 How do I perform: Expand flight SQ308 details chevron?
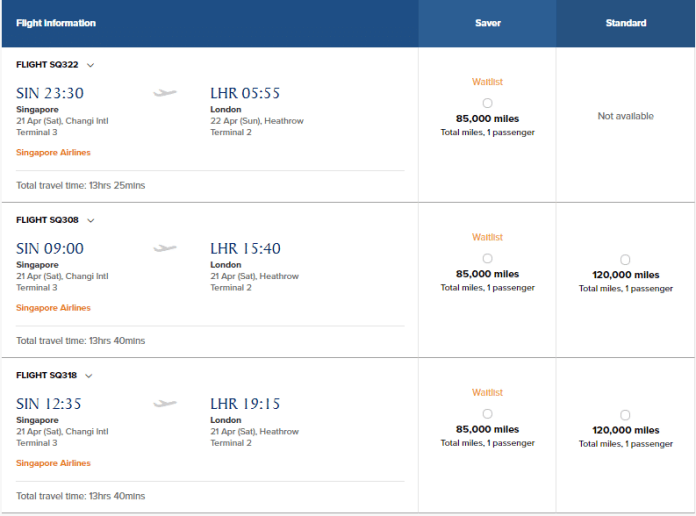[x=90, y=220]
